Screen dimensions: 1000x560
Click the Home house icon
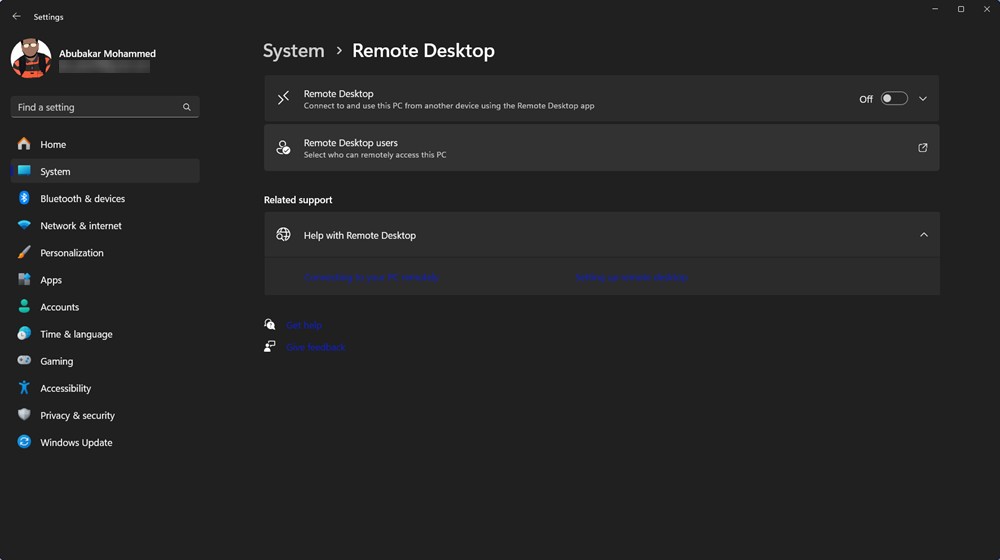click(x=24, y=144)
